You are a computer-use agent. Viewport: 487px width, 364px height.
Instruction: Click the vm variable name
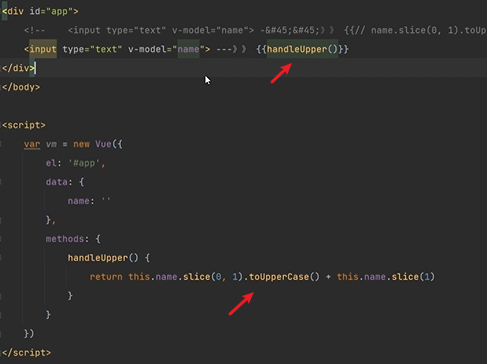pos(51,144)
